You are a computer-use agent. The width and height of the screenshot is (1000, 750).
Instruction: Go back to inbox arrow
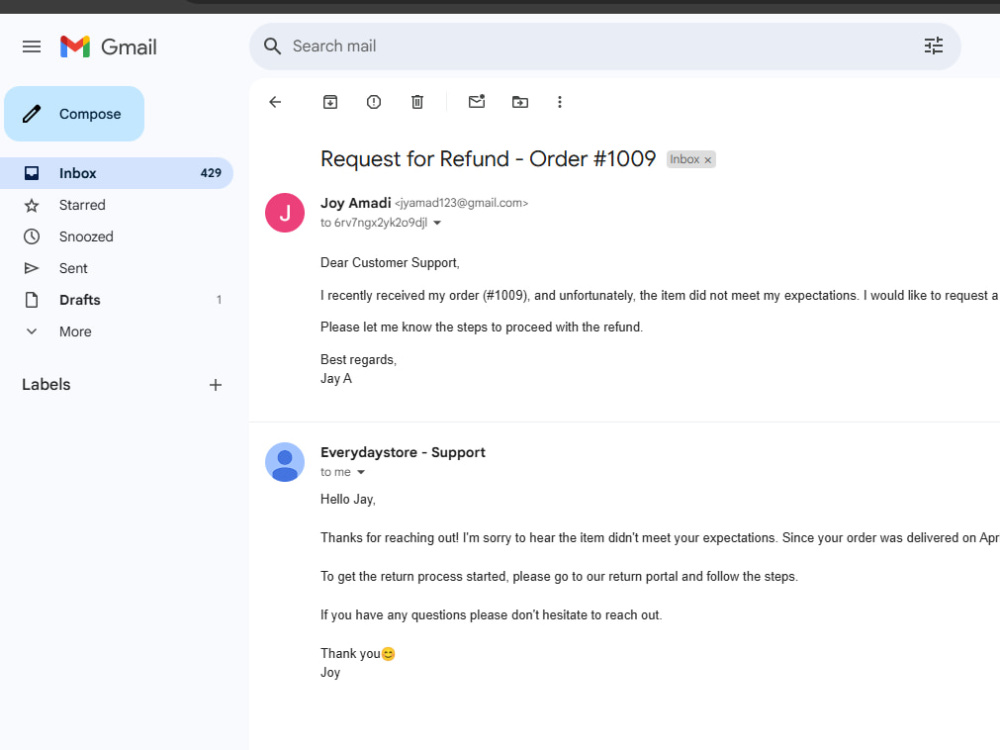275,102
